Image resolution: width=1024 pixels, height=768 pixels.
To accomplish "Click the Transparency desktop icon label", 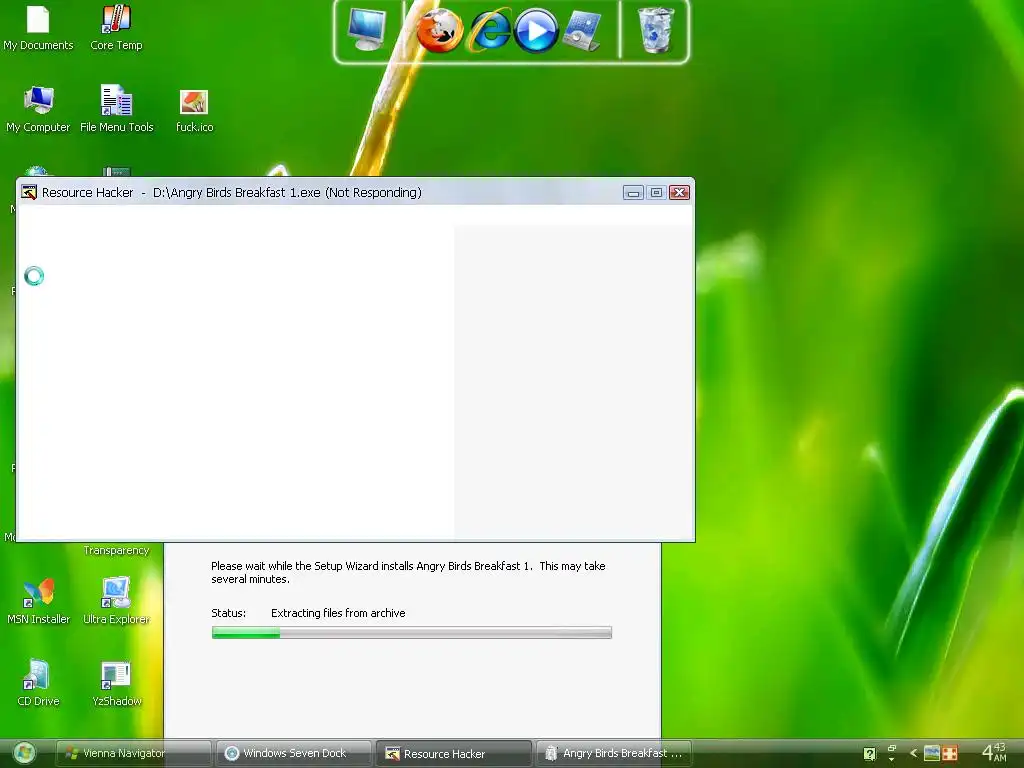I will point(116,550).
